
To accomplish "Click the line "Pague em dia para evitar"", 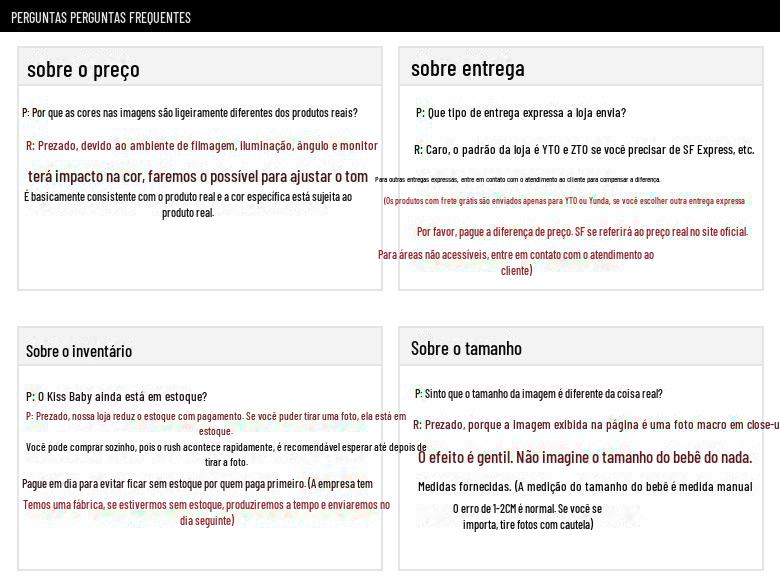I will point(197,484).
